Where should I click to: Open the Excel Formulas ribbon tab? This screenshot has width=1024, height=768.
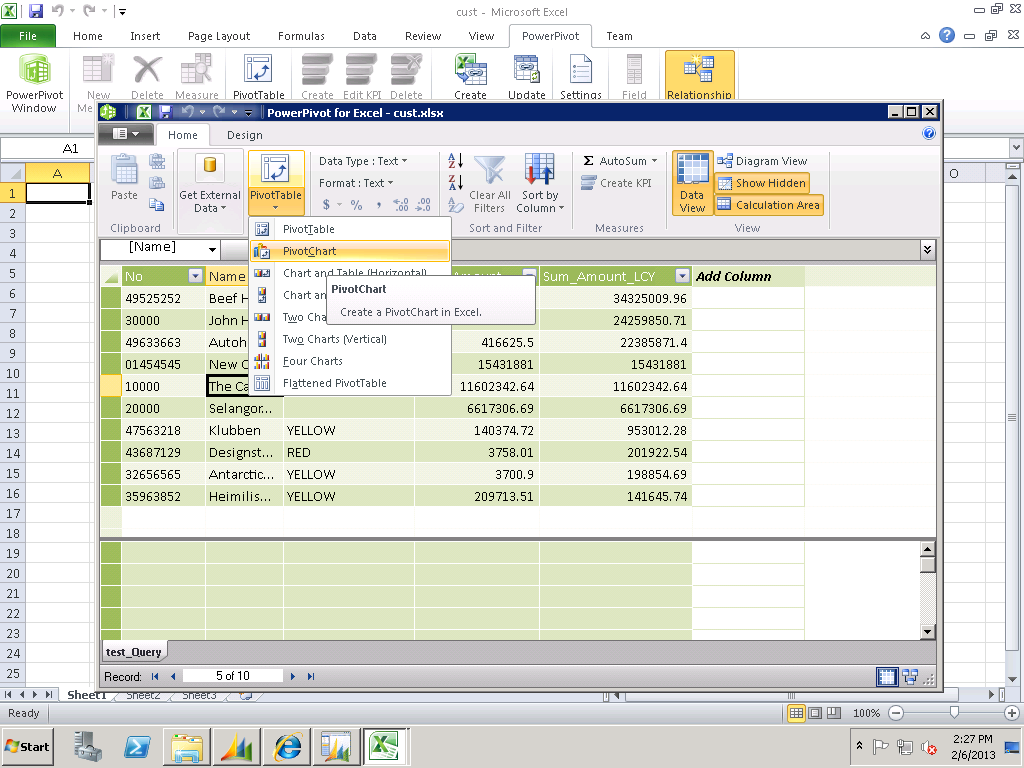(x=301, y=36)
